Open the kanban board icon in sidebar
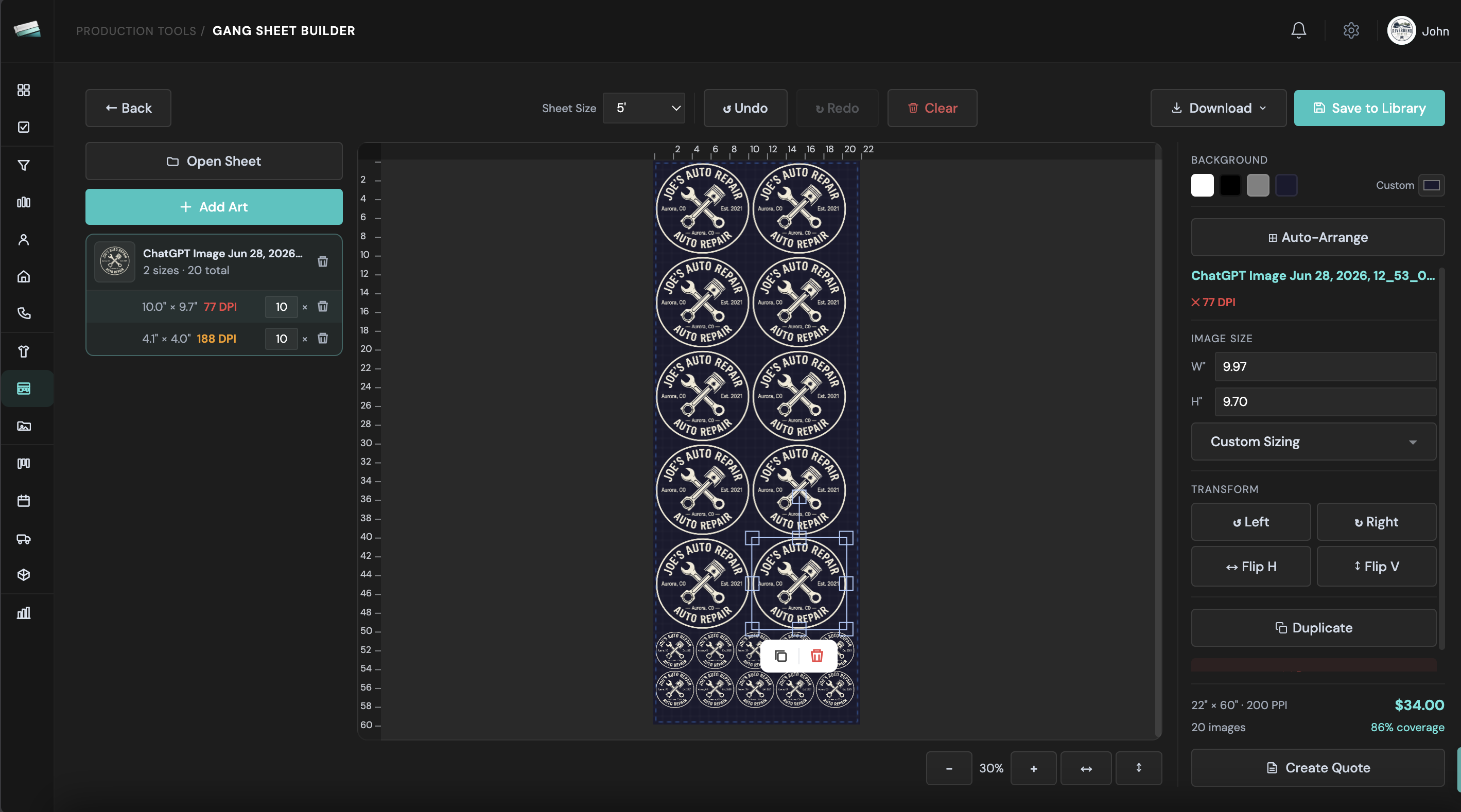Screen dimensions: 1461x812 tap(23, 464)
